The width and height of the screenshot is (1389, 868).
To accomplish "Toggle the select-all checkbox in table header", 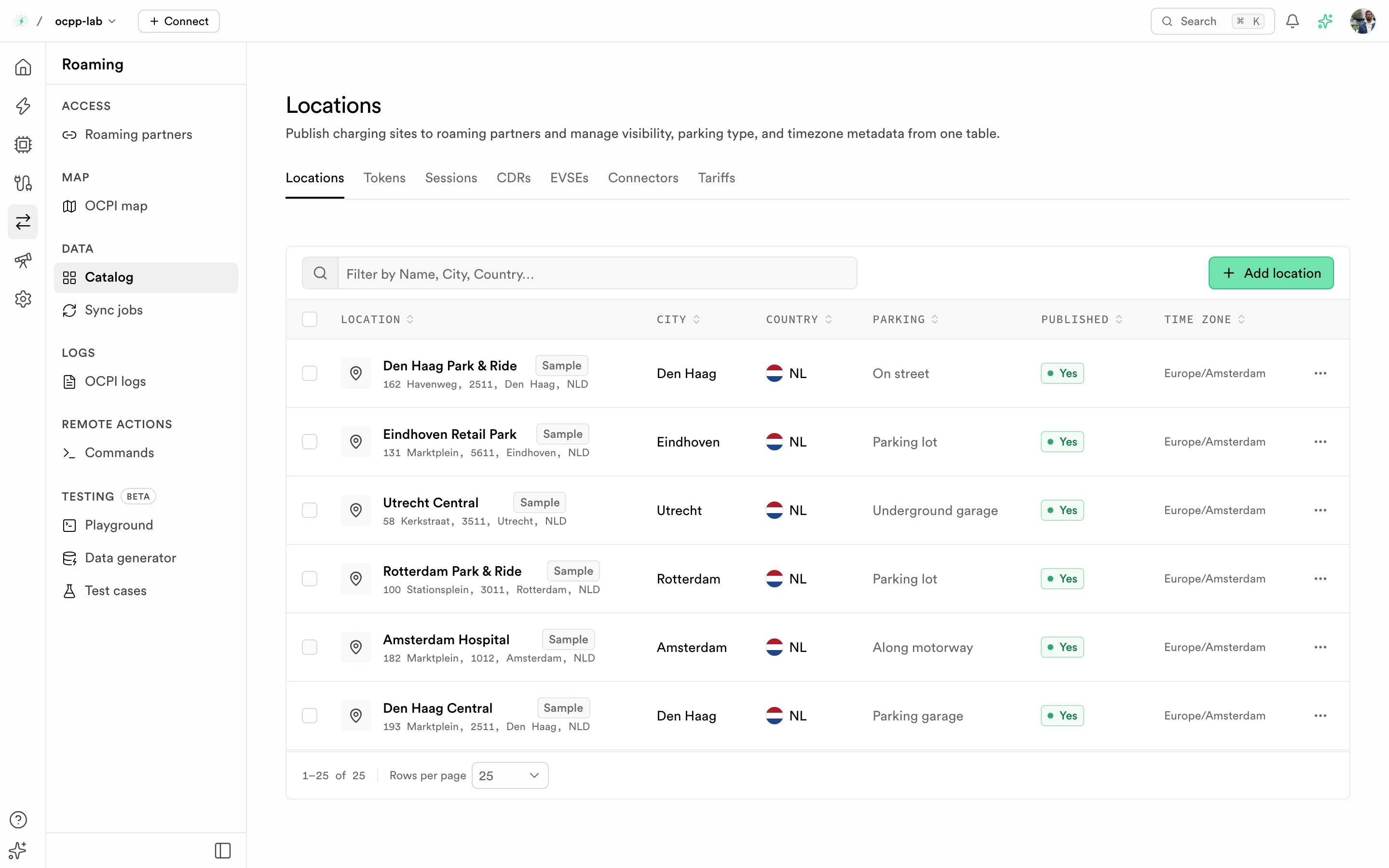I will 309,319.
